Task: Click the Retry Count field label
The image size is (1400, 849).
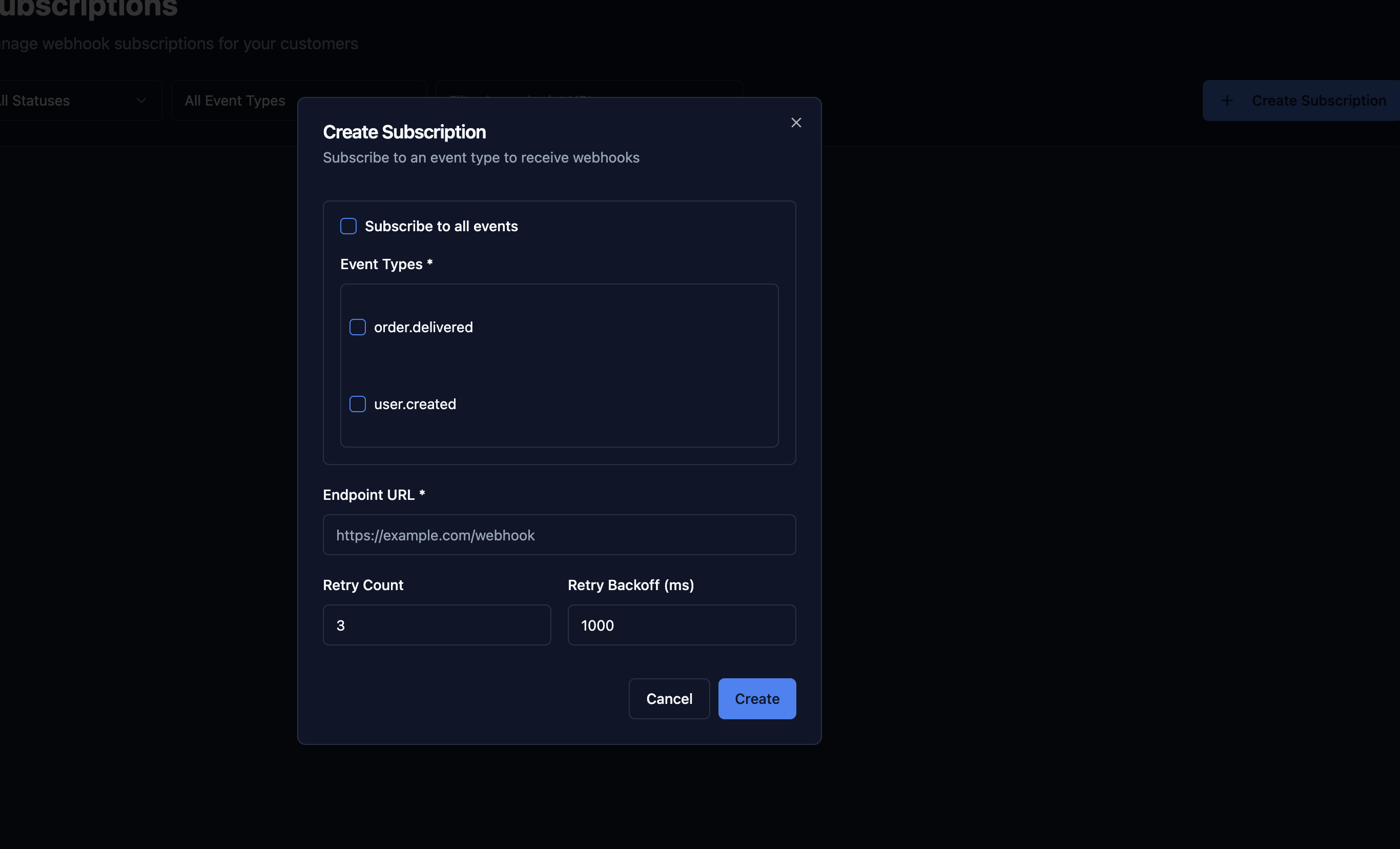Action: [x=363, y=585]
